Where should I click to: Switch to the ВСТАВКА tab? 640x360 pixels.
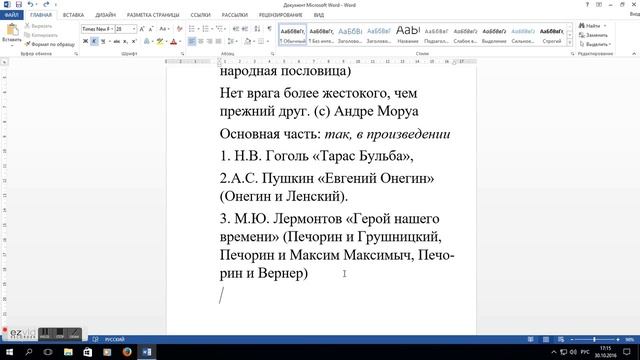tap(73, 15)
